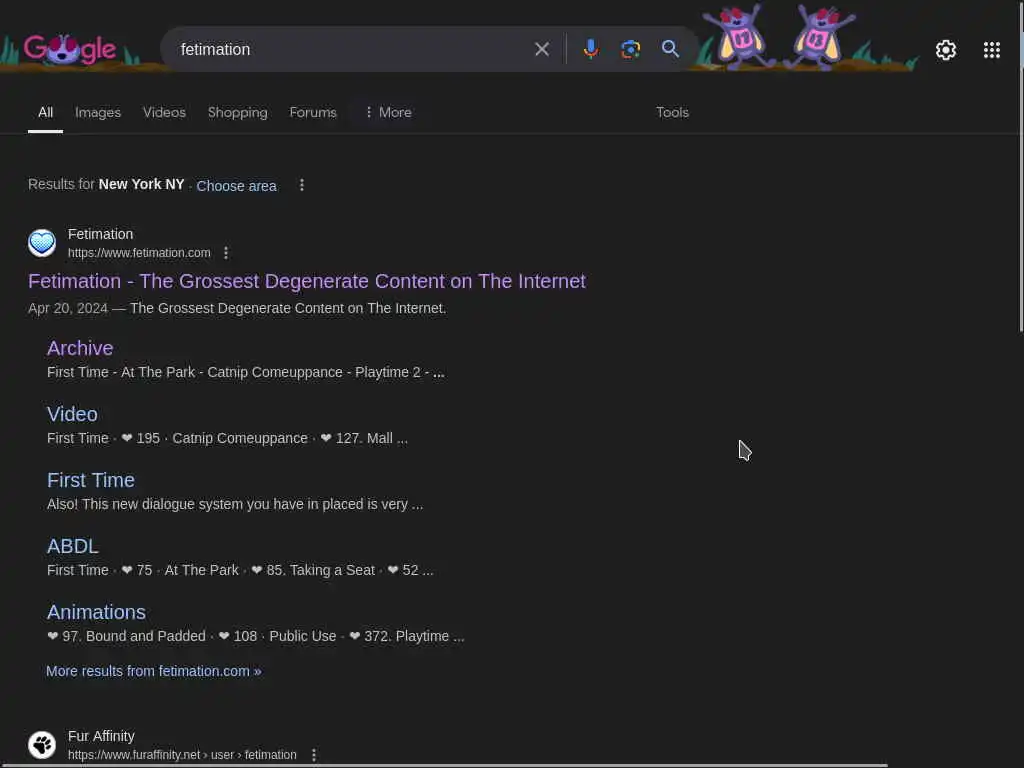Click the dancing bug doodle characters
The width and height of the screenshot is (1024, 768).
(x=777, y=37)
